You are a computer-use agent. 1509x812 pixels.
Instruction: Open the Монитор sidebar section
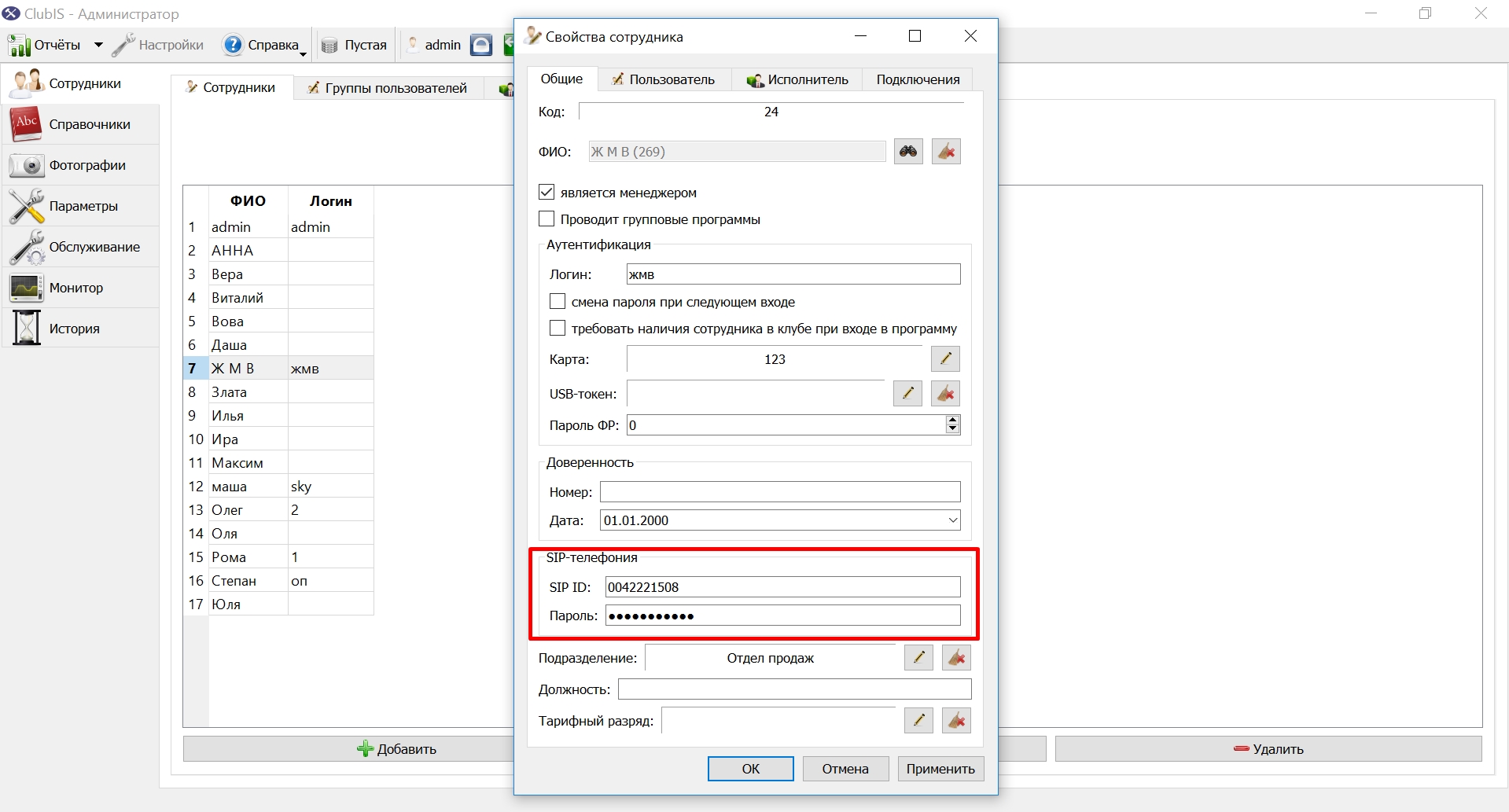(80, 288)
